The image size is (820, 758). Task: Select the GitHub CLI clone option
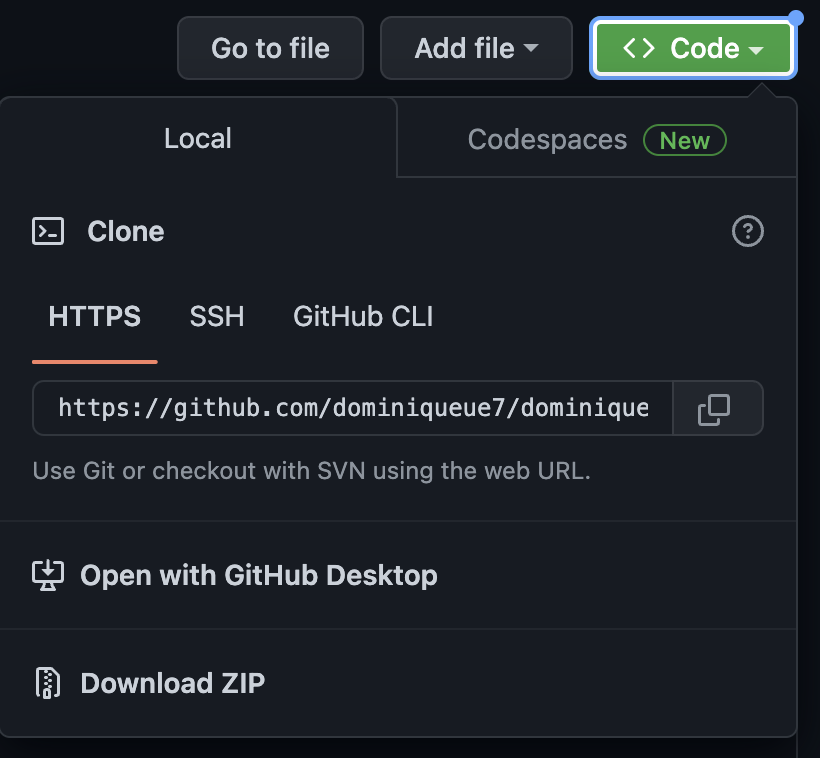363,316
